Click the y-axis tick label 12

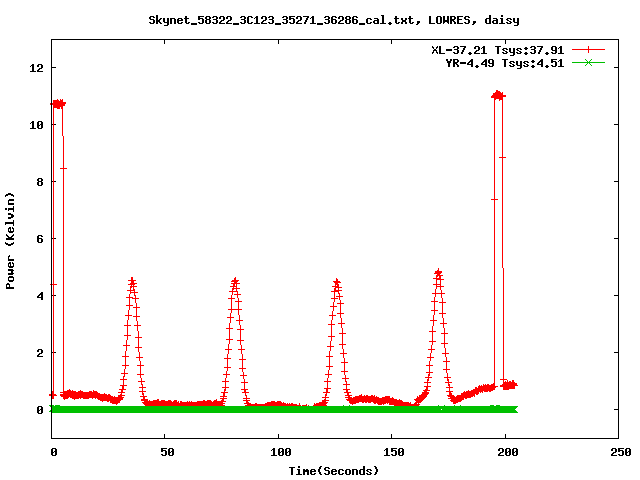point(36,68)
